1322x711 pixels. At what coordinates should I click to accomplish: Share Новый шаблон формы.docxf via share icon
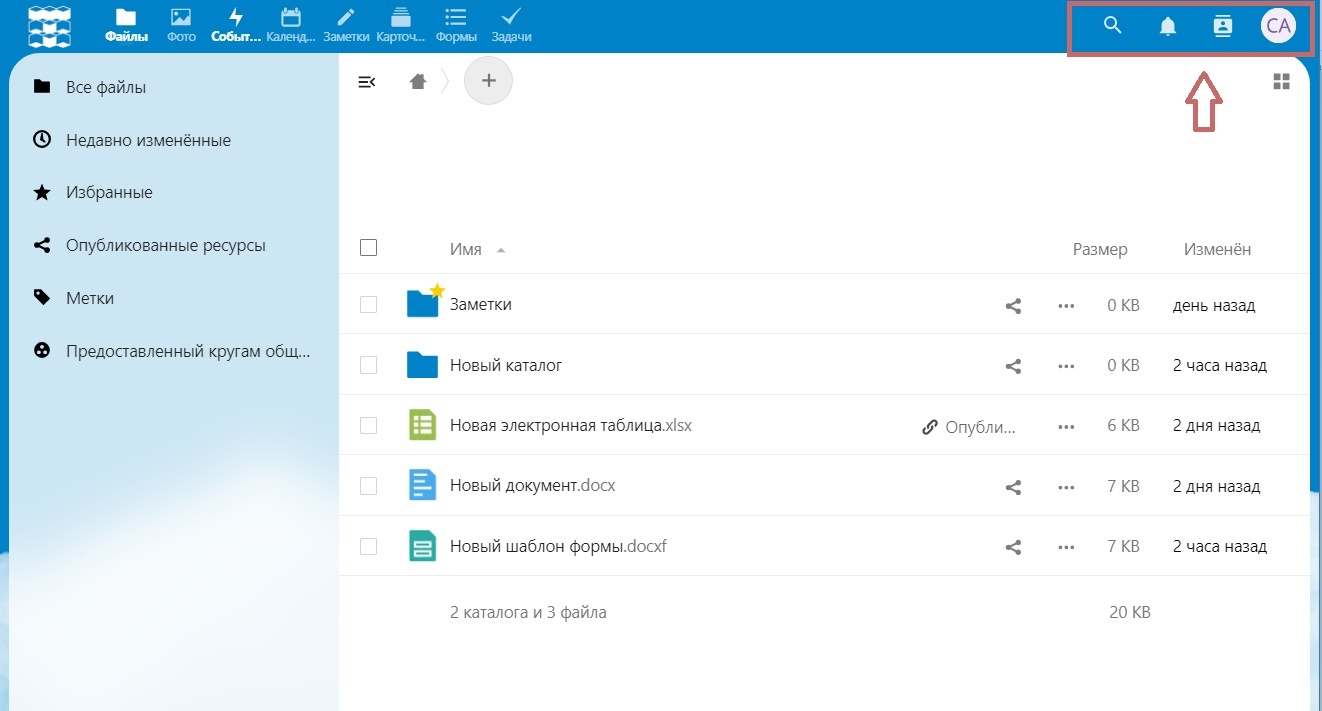pos(1013,548)
